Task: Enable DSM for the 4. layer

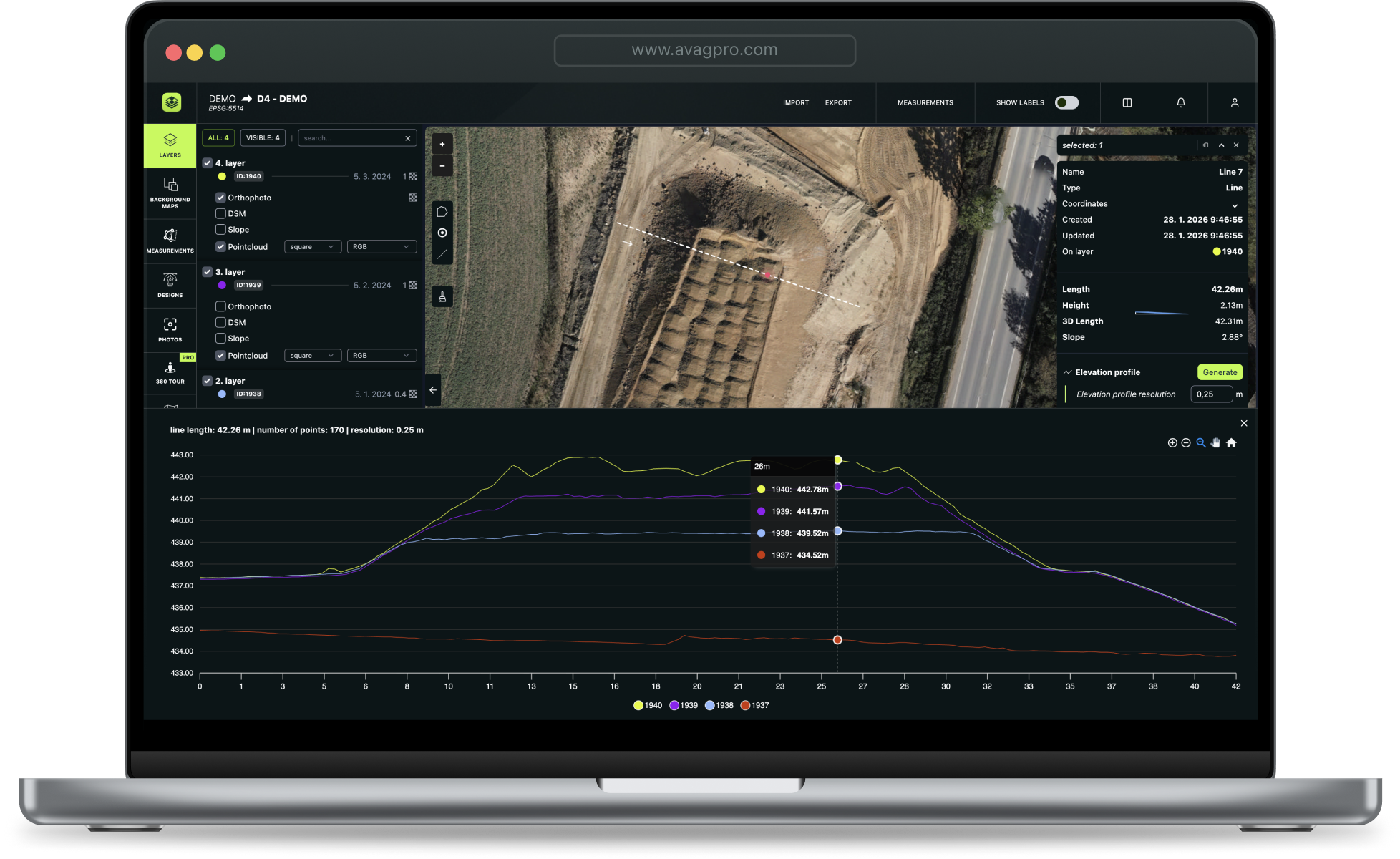Action: pos(220,213)
